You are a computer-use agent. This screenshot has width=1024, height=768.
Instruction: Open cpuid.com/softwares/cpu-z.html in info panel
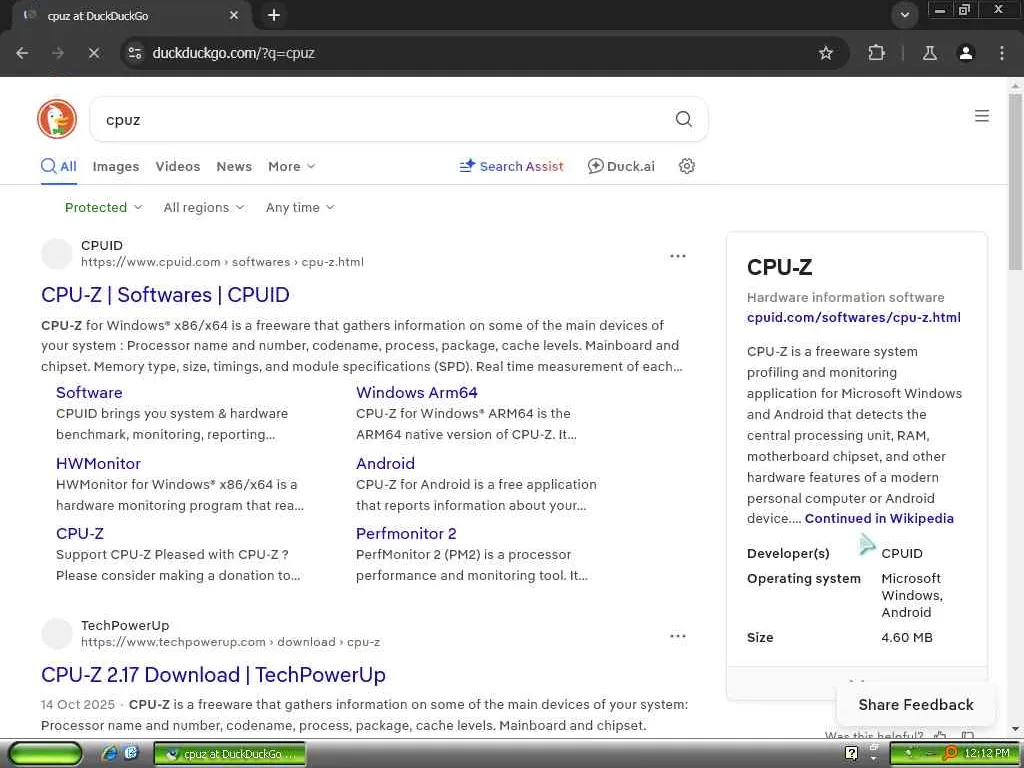click(854, 317)
